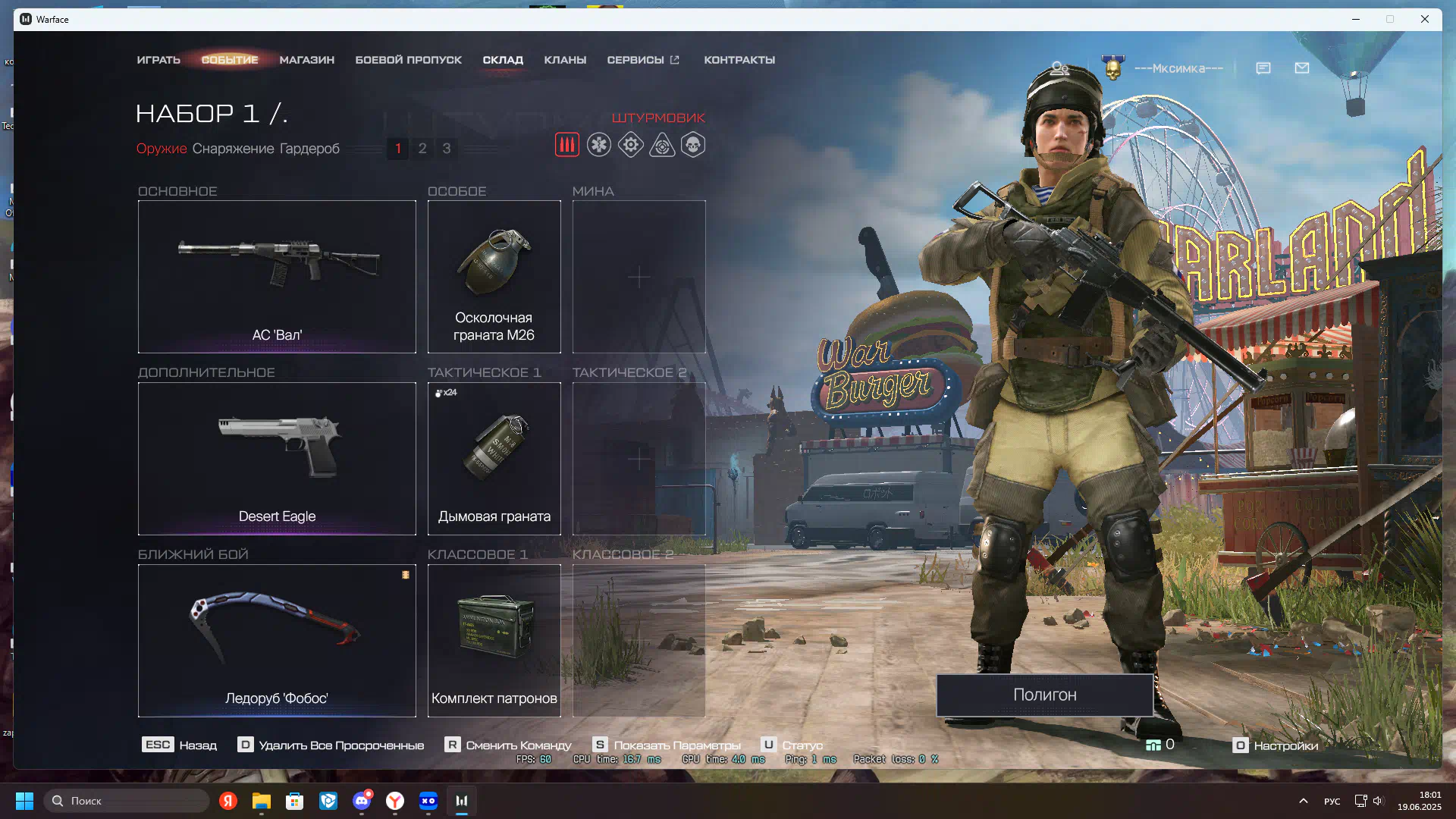Open the volume tray icon

(x=1378, y=801)
